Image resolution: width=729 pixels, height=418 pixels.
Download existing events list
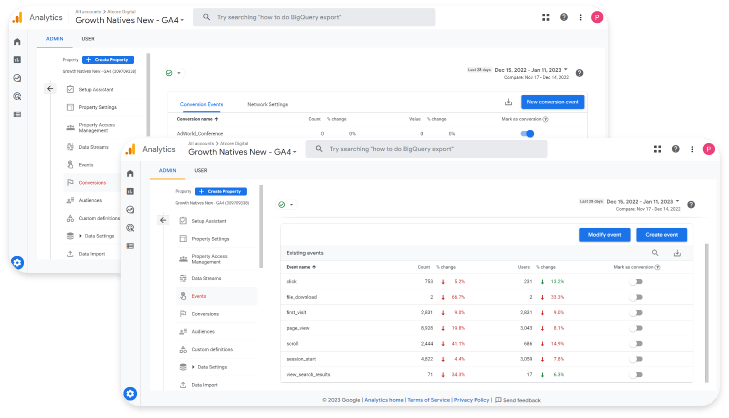[x=677, y=253]
